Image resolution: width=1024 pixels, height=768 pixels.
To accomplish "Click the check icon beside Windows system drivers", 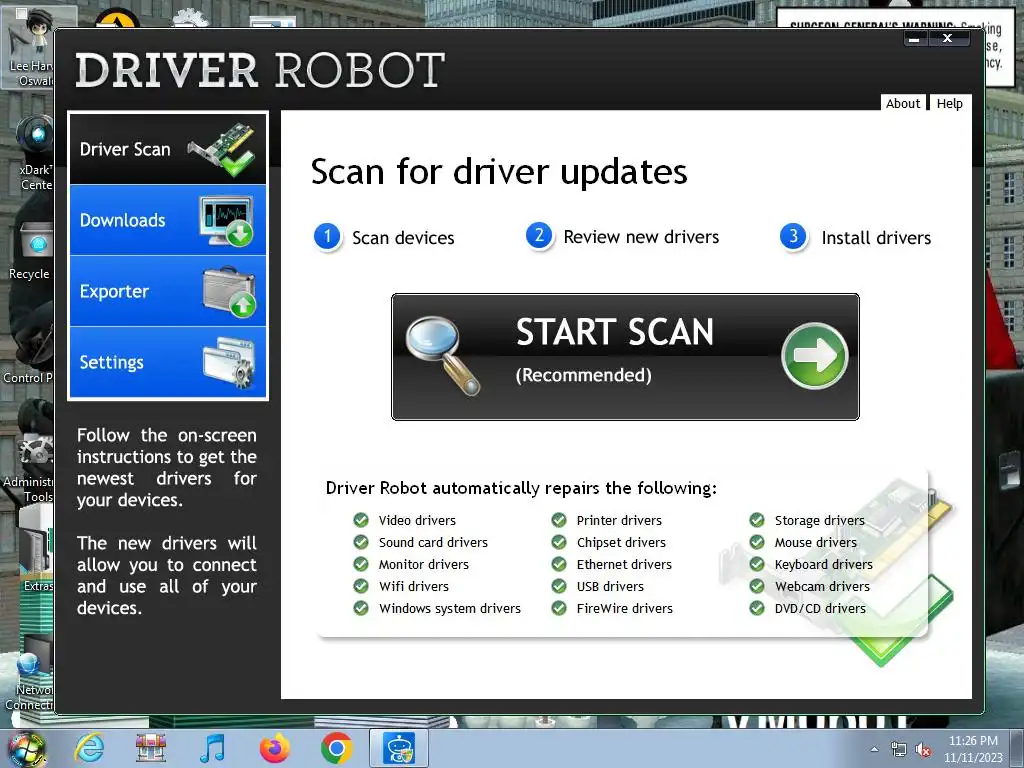I will (x=361, y=608).
